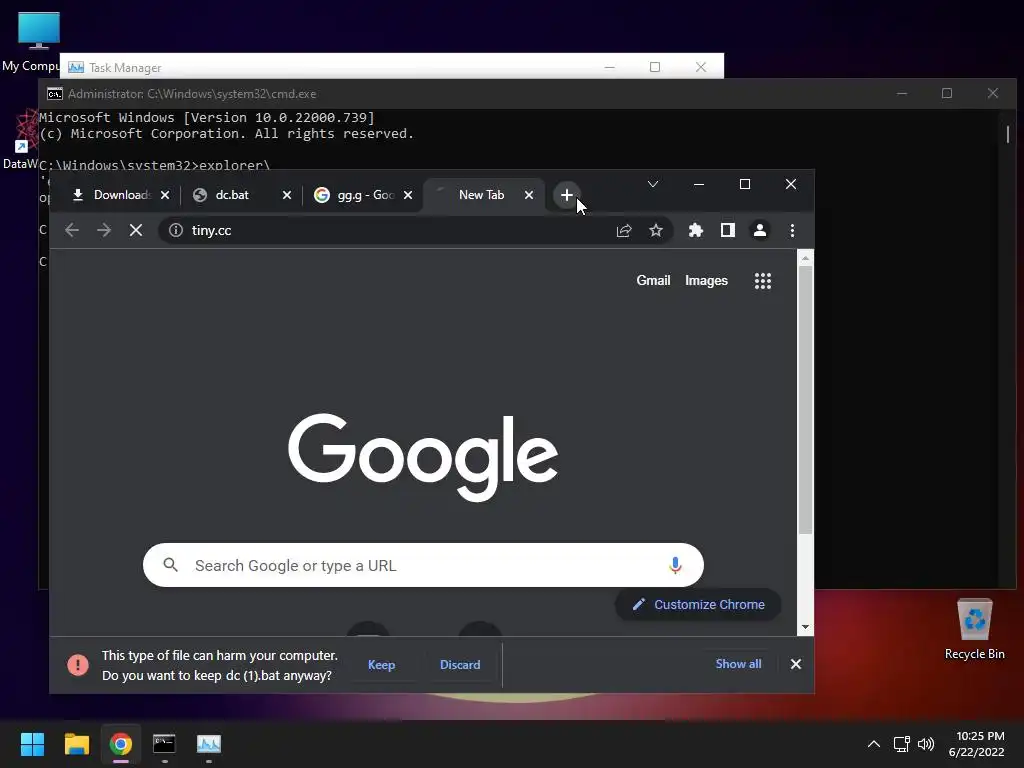Screen dimensions: 1024x768
Task: Discard the dc (1).bat download
Action: [460, 665]
